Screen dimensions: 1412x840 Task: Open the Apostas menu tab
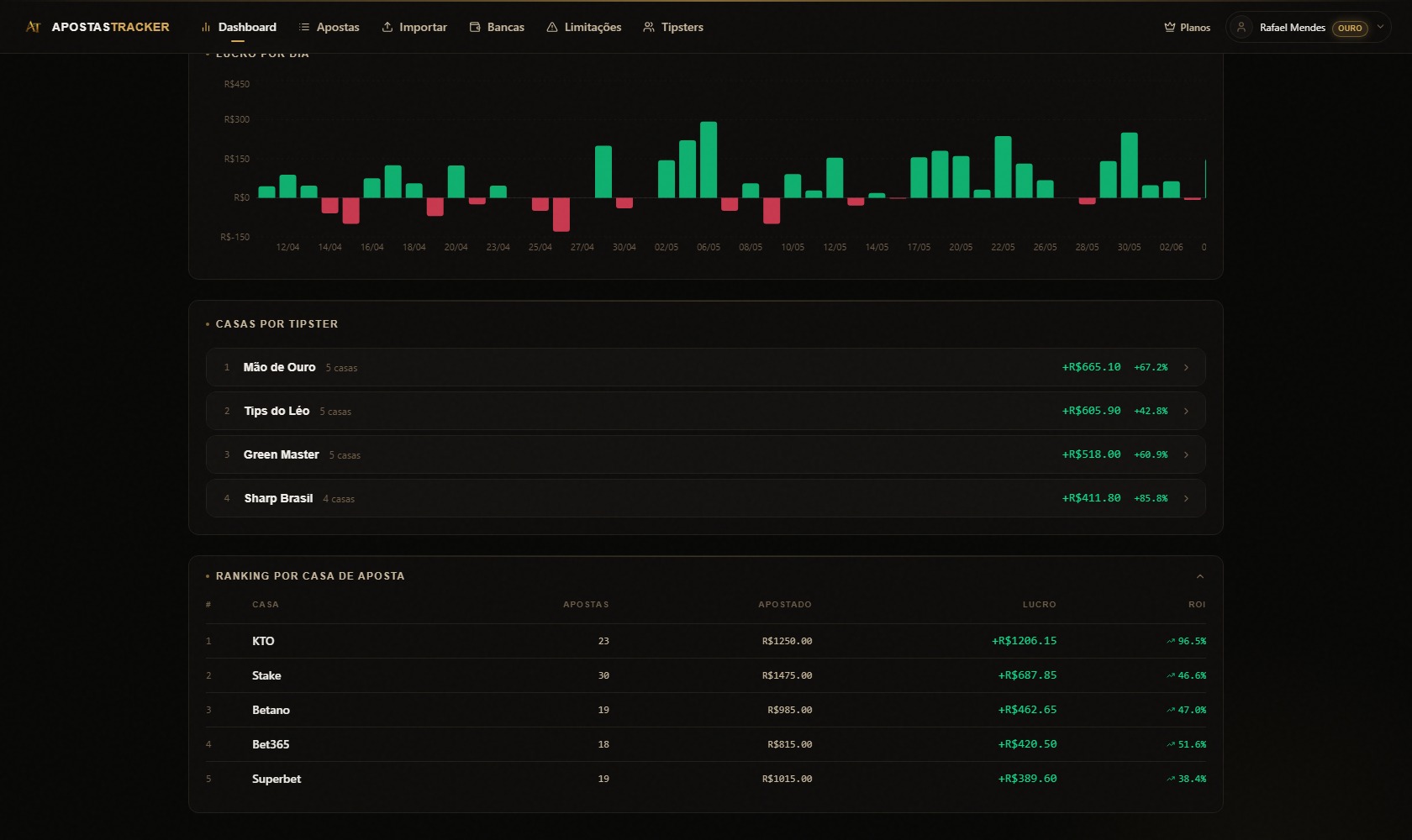click(329, 27)
